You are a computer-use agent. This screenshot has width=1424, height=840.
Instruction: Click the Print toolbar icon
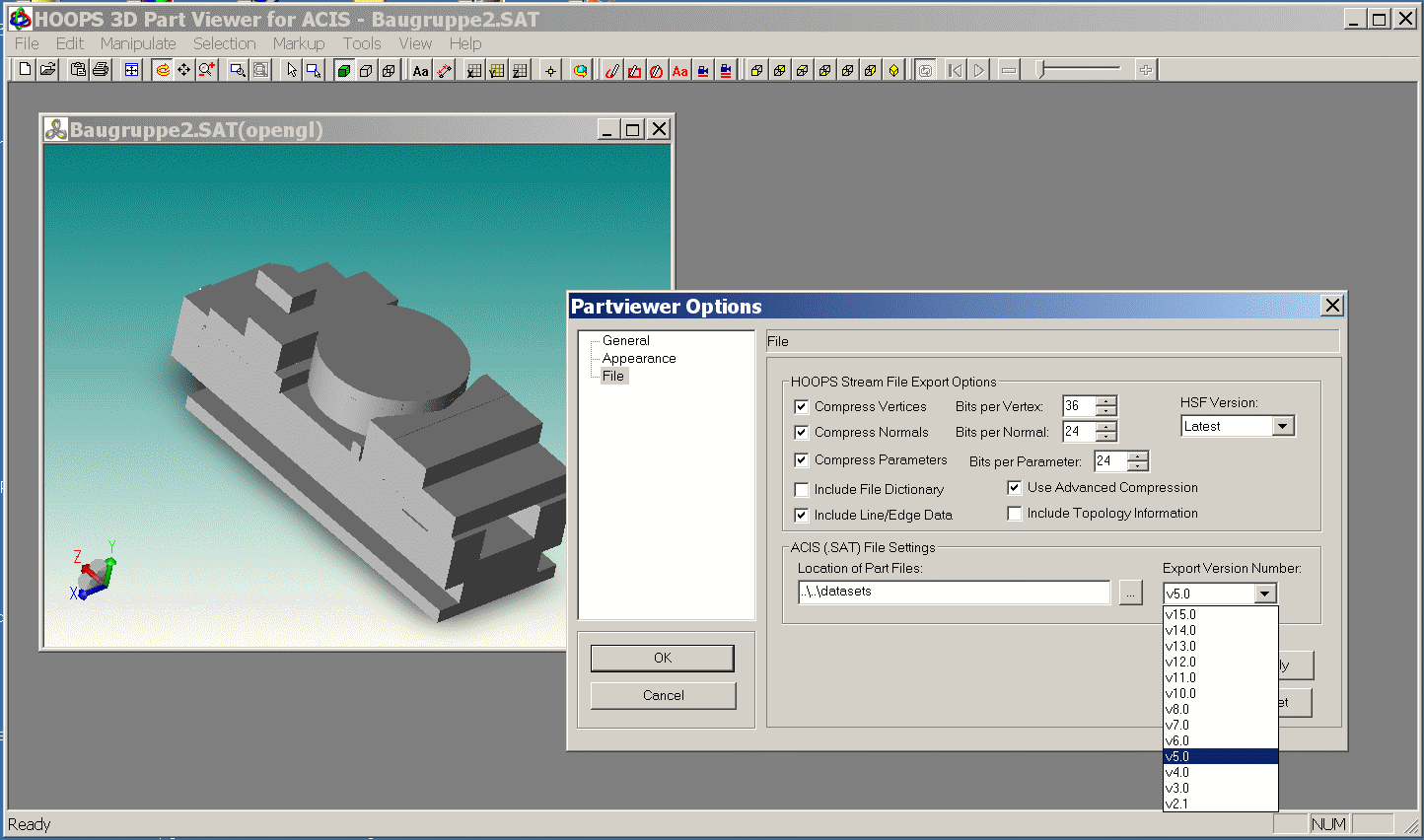click(100, 70)
